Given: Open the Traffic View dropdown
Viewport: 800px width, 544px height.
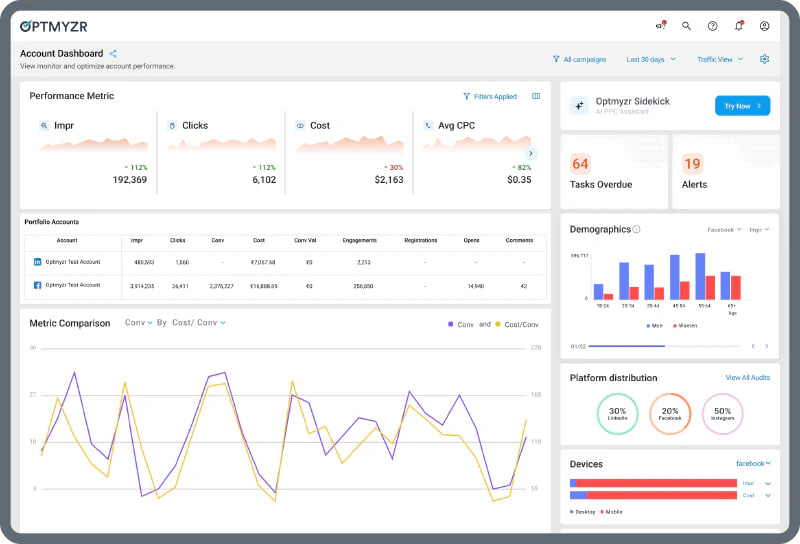Looking at the screenshot, I should tap(720, 59).
